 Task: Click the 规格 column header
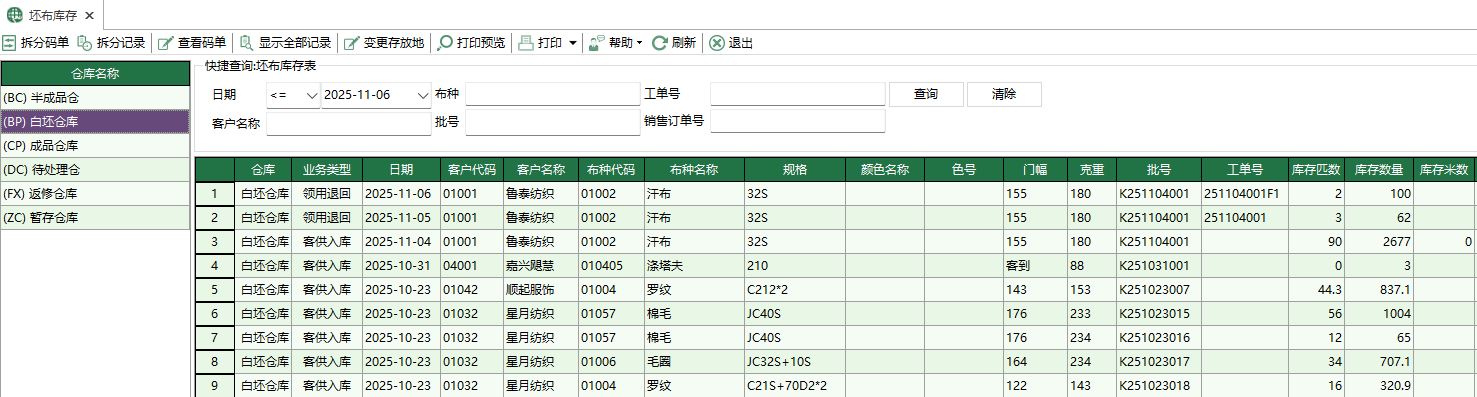[794, 170]
